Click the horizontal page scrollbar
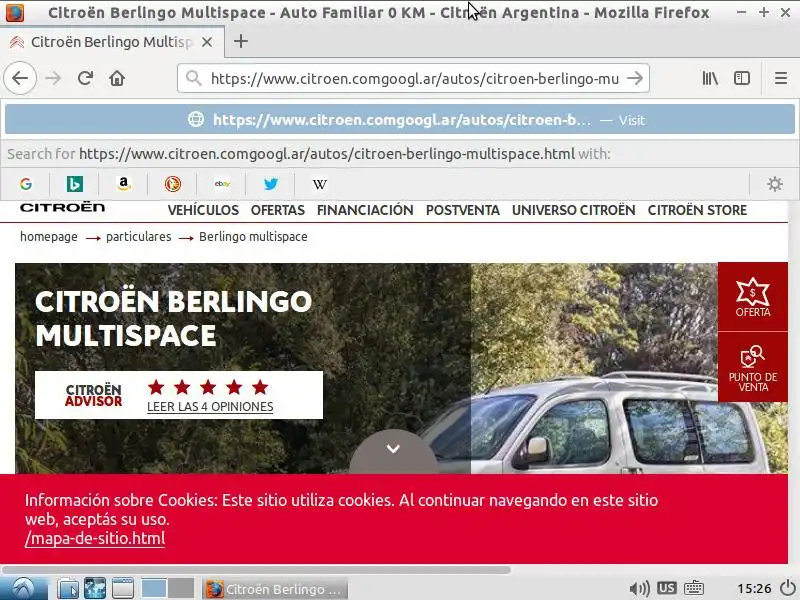 256,569
